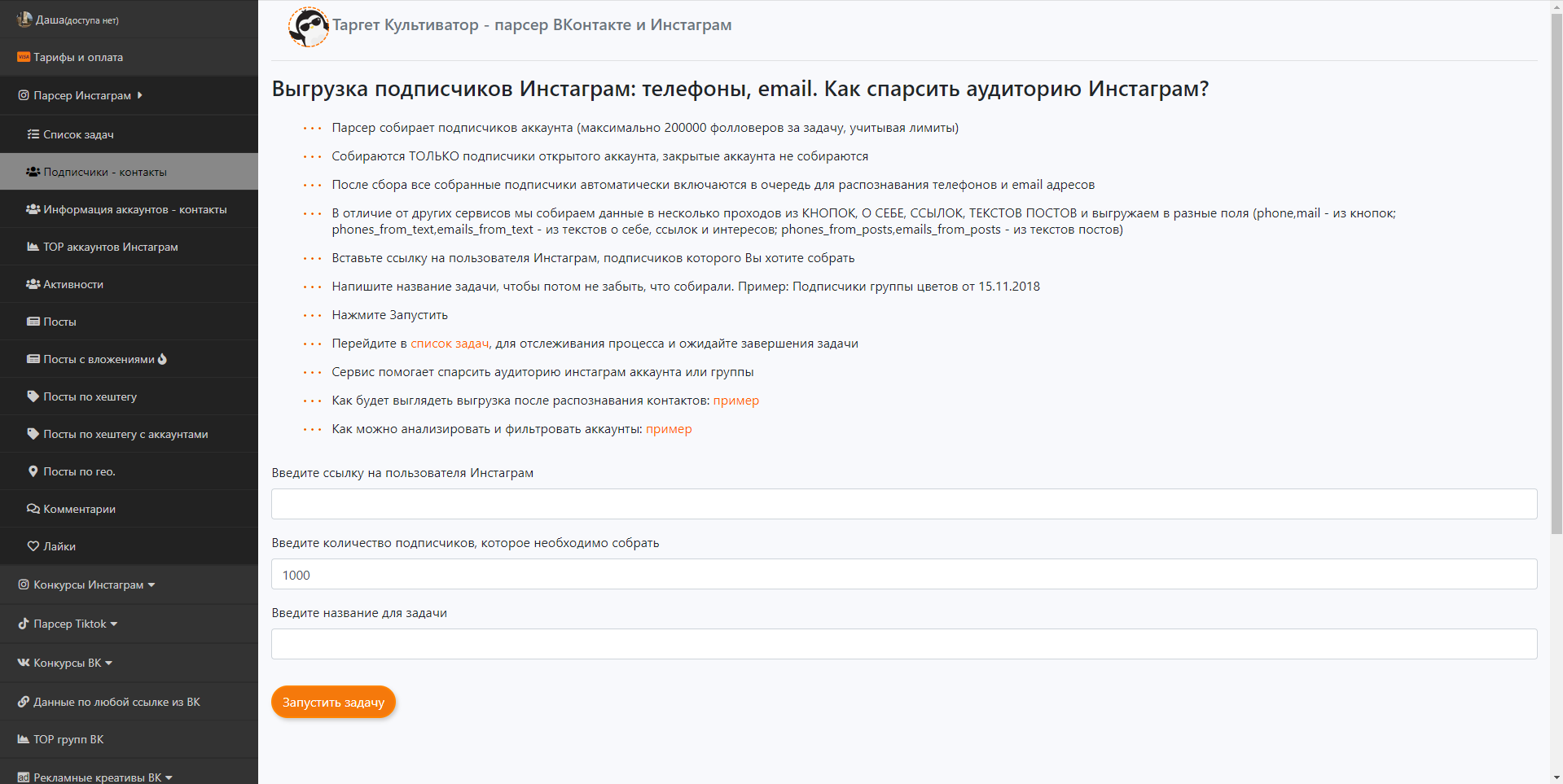Click the Таргет Культиватор site title
1563x784 pixels.
click(x=532, y=25)
